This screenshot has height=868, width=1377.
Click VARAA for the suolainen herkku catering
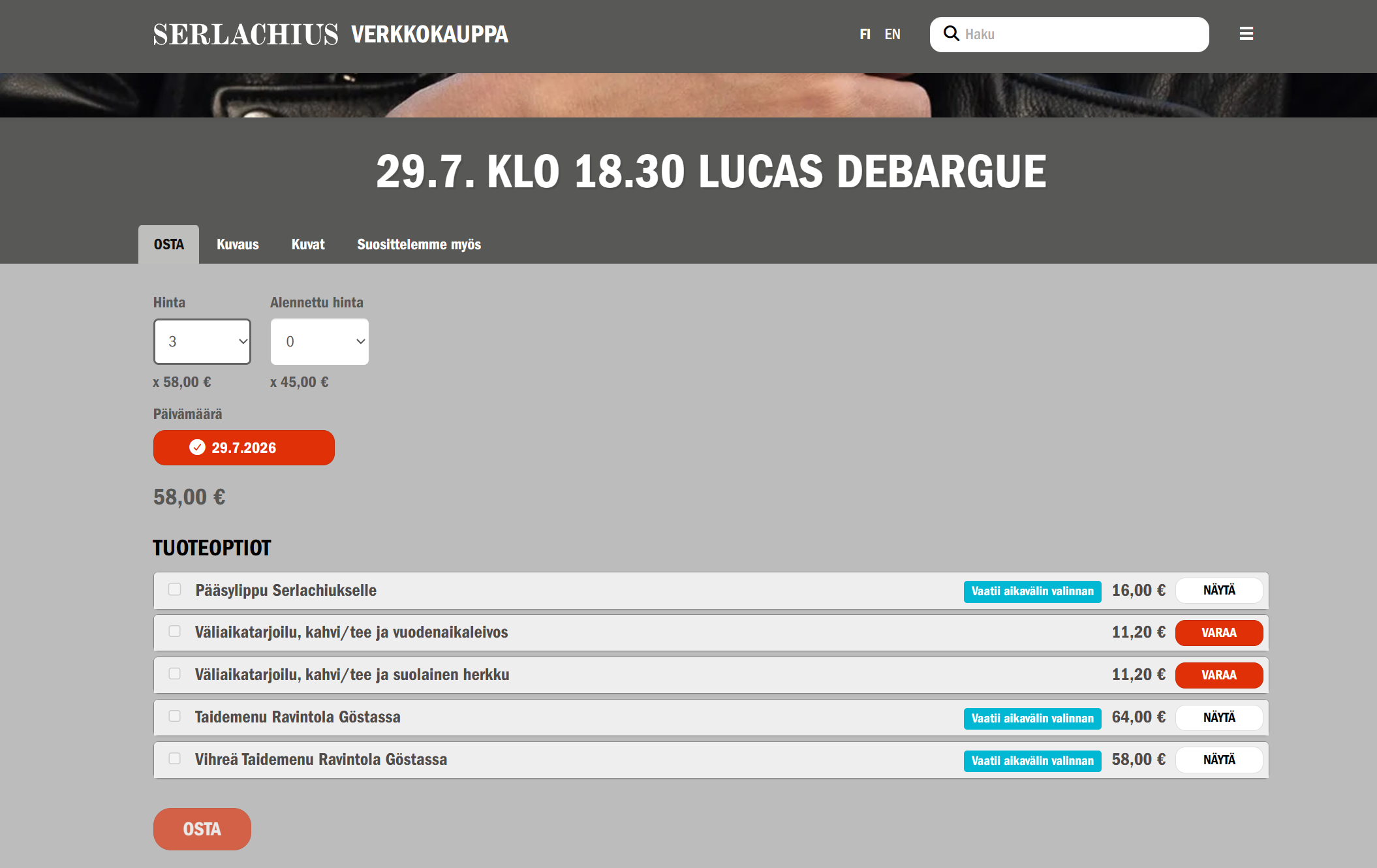(x=1219, y=675)
